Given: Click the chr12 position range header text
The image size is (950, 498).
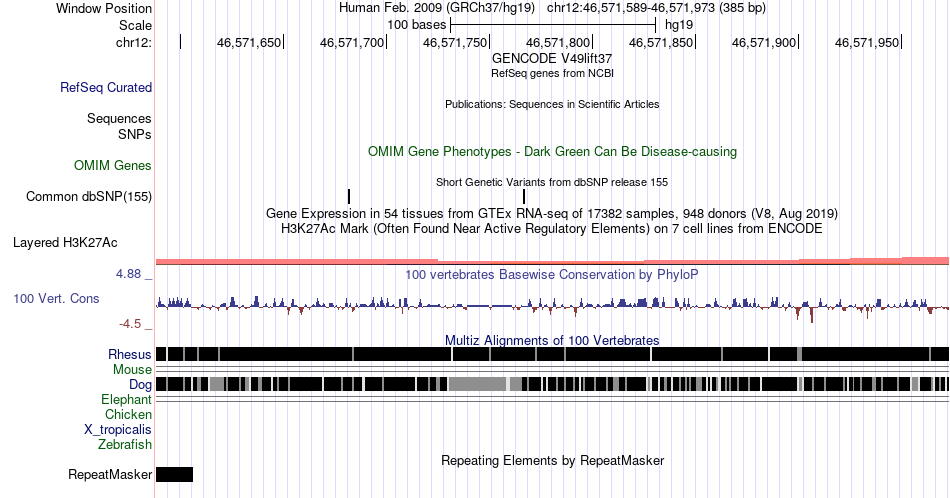Looking at the screenshot, I should click(x=656, y=8).
